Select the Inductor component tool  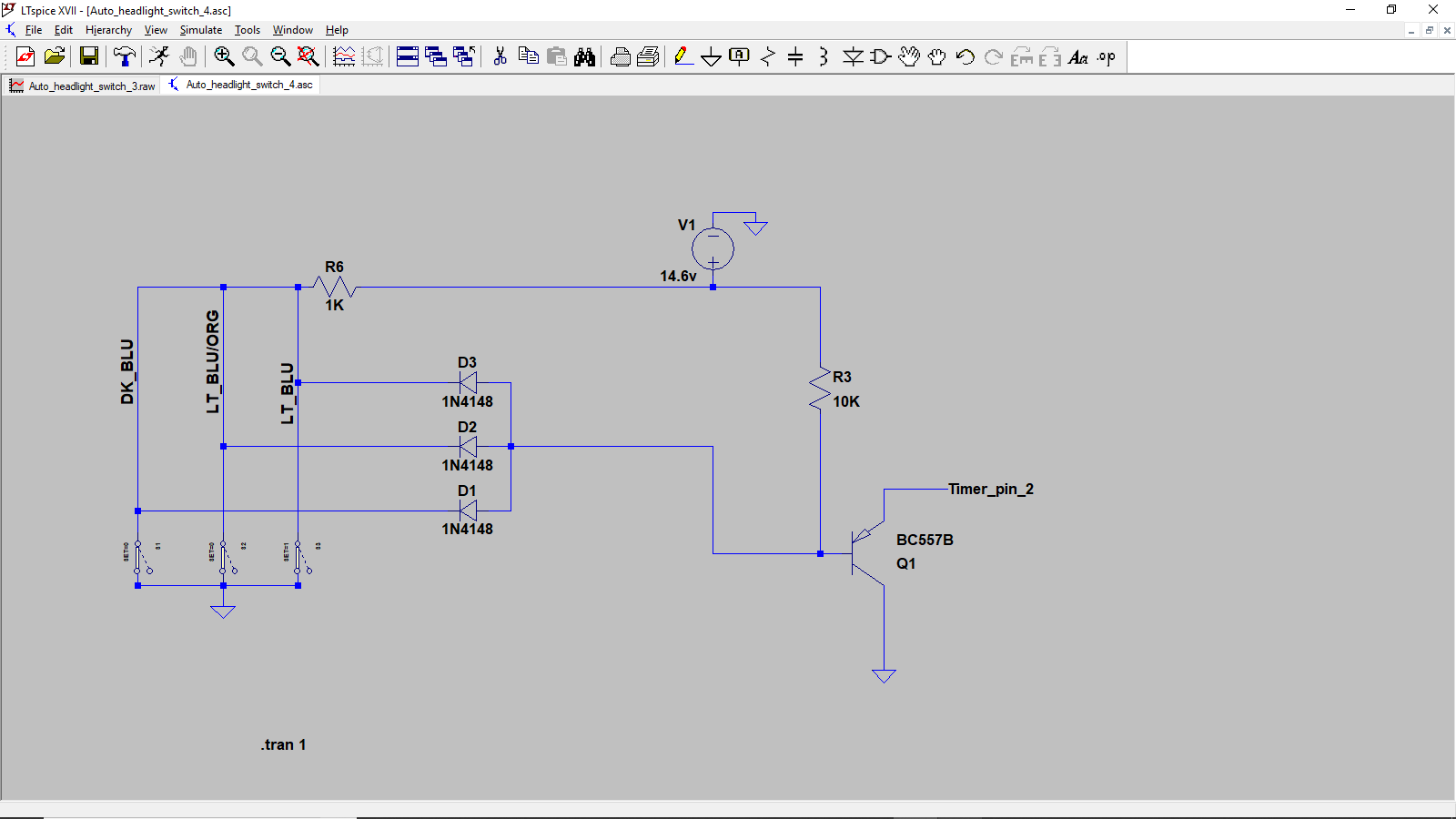824,56
